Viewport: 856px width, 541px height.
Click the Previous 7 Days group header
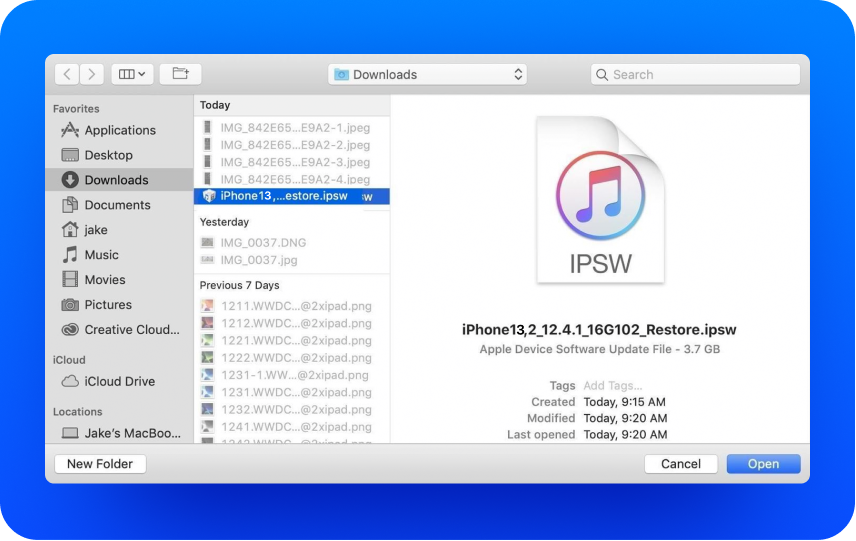pyautogui.click(x=240, y=285)
